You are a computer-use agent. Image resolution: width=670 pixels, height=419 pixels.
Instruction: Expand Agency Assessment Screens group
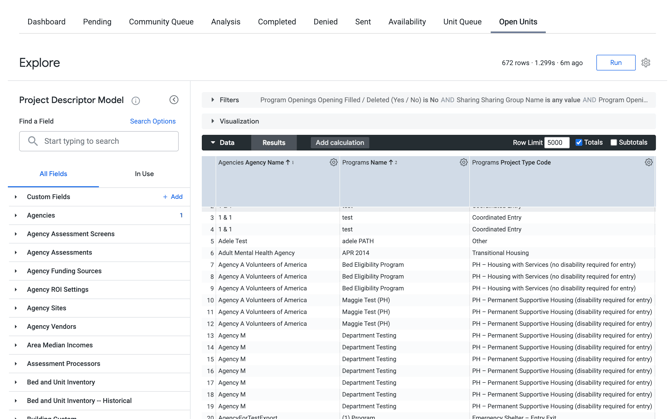(16, 234)
